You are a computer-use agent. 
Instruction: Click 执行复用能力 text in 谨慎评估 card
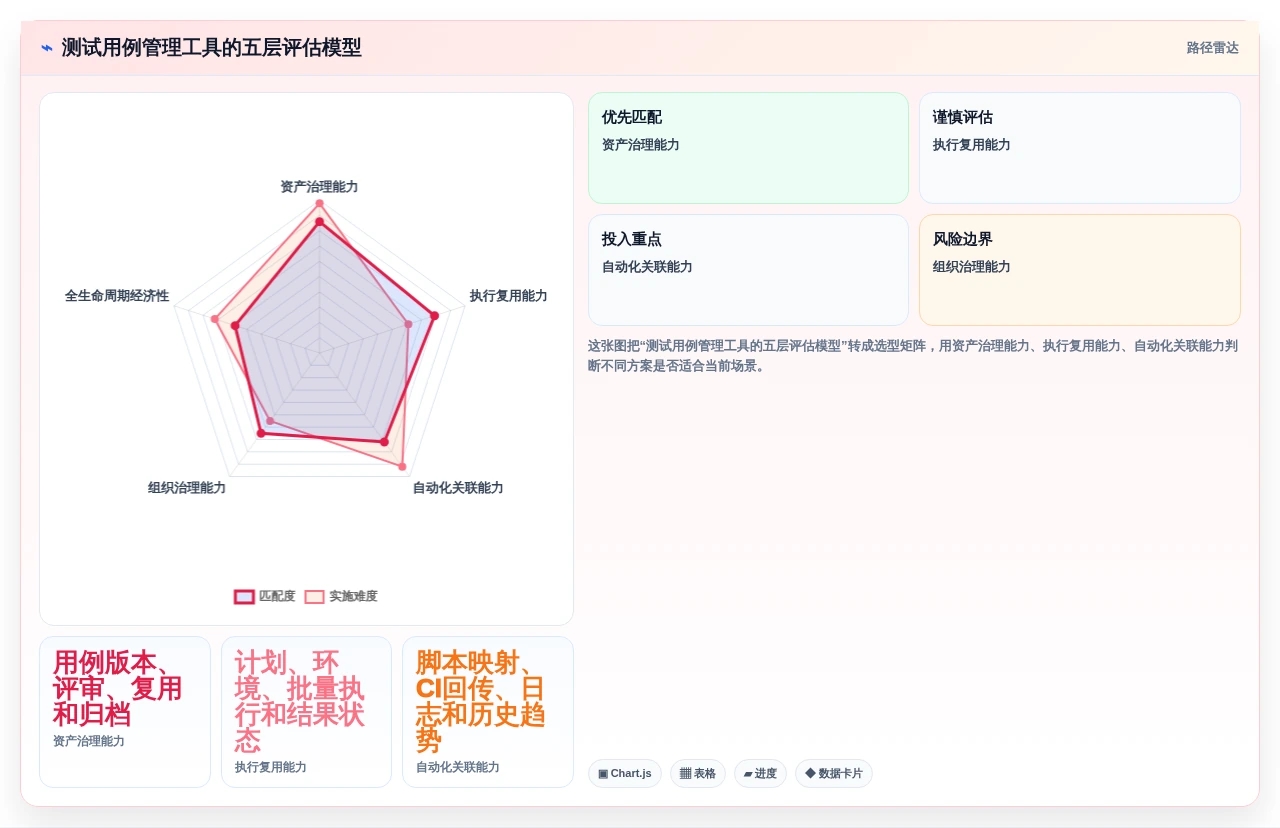(971, 145)
